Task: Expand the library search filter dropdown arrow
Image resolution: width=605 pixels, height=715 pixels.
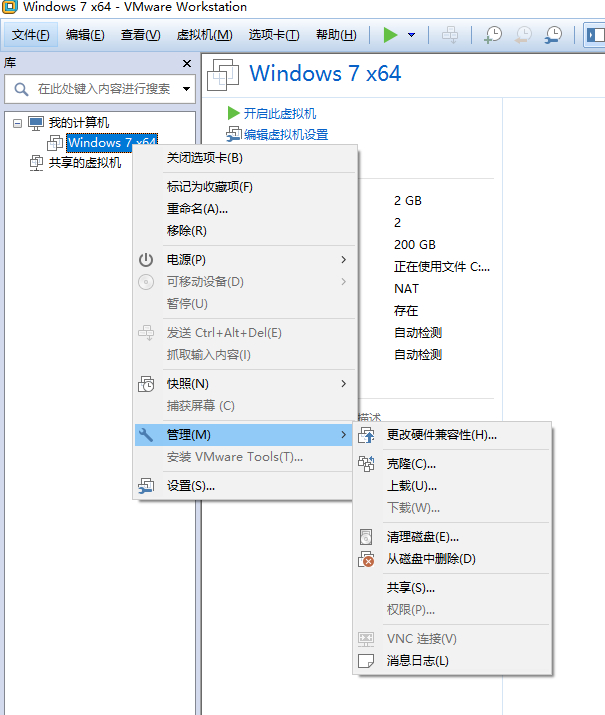Action: [x=186, y=89]
